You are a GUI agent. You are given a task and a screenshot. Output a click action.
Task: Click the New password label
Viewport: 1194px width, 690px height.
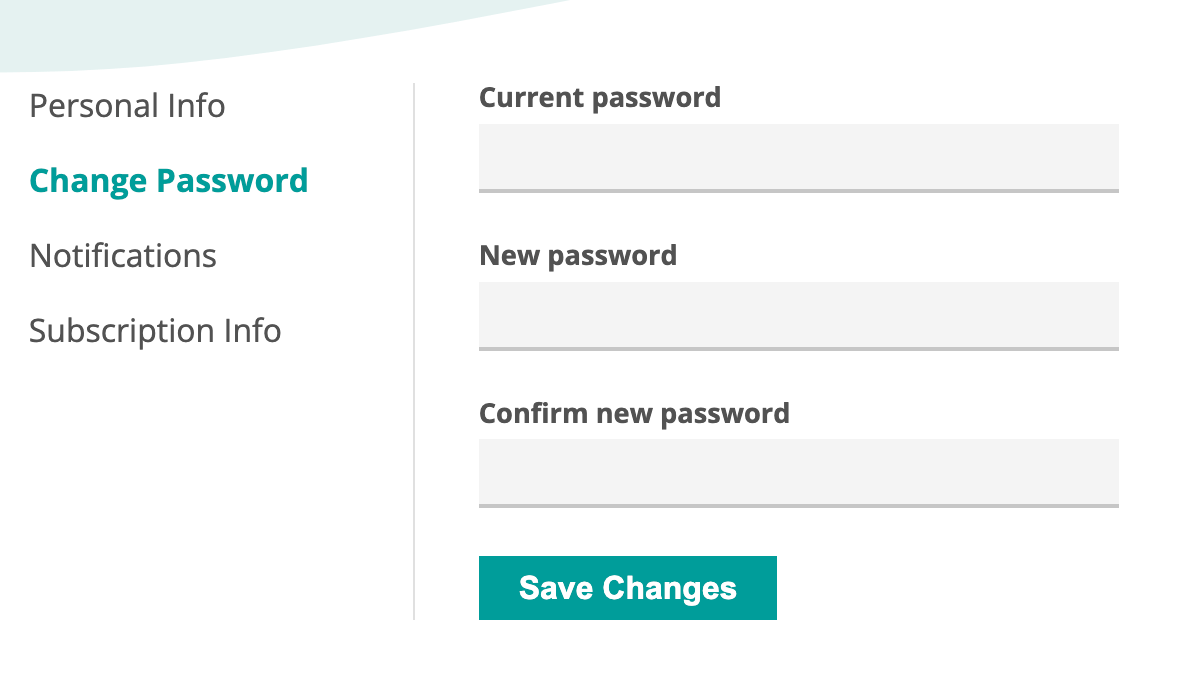[578, 255]
